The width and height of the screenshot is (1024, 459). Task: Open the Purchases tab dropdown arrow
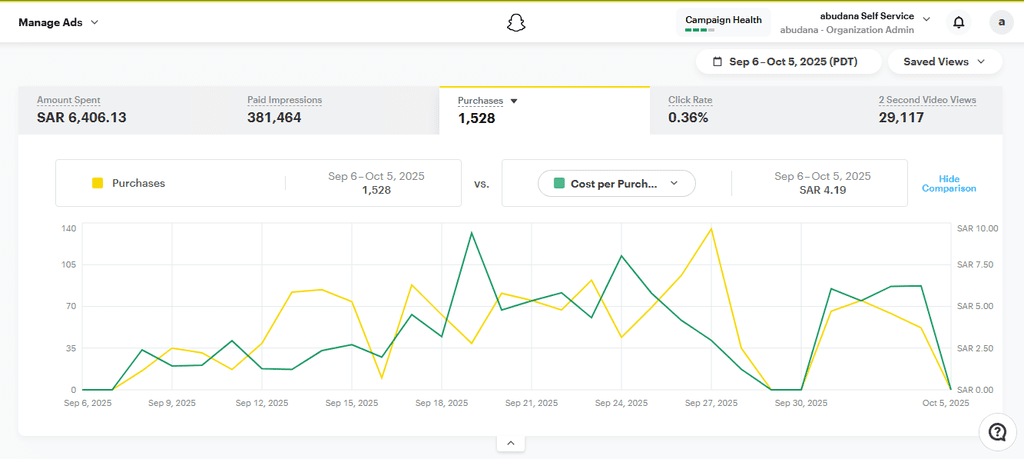tap(514, 101)
